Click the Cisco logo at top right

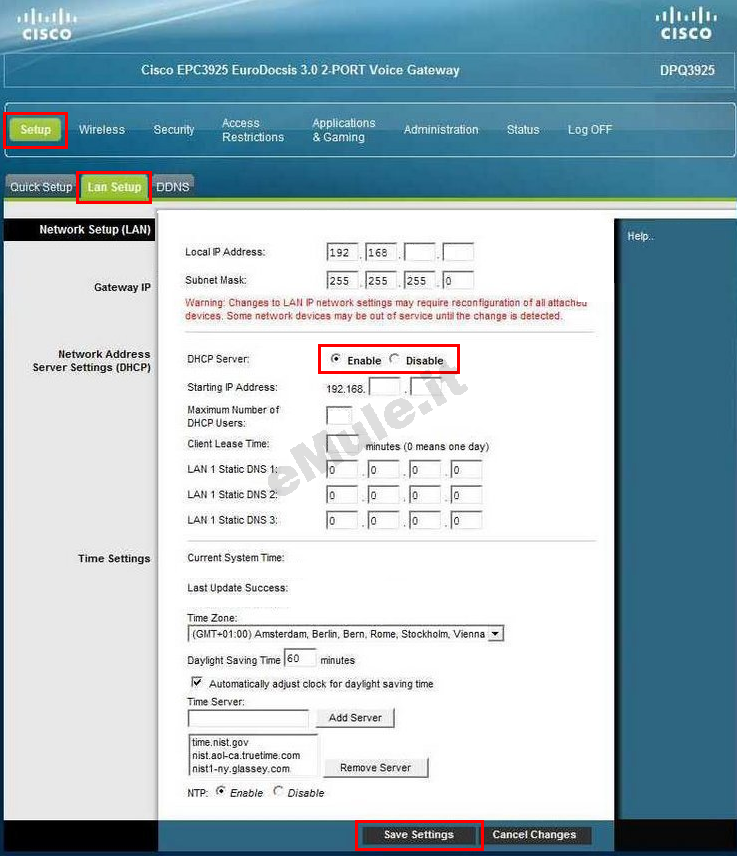[x=686, y=25]
